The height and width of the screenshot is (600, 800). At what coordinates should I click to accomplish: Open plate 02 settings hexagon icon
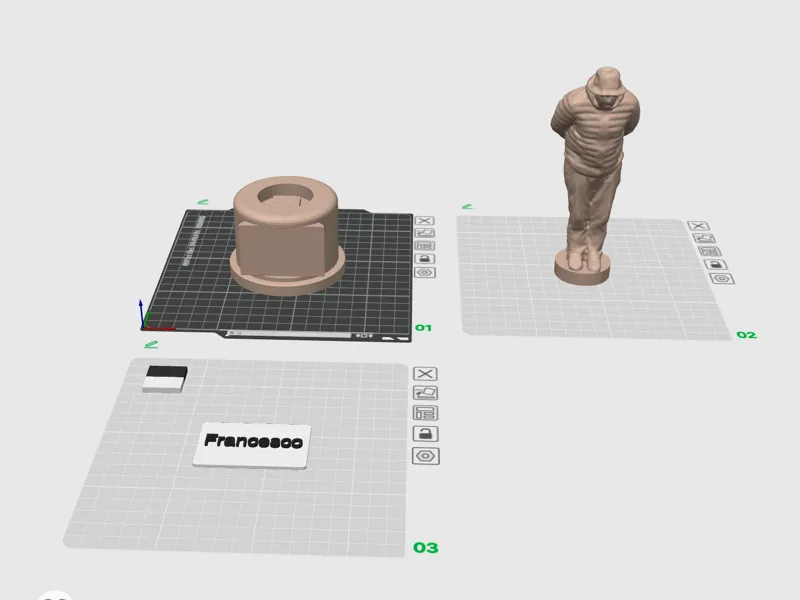coord(722,279)
